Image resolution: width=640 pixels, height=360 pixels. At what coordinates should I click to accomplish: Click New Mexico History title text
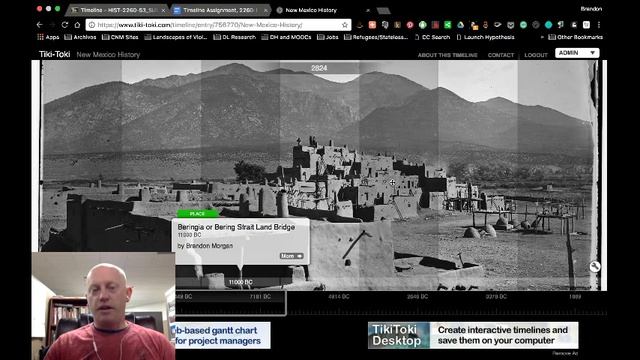[108, 55]
